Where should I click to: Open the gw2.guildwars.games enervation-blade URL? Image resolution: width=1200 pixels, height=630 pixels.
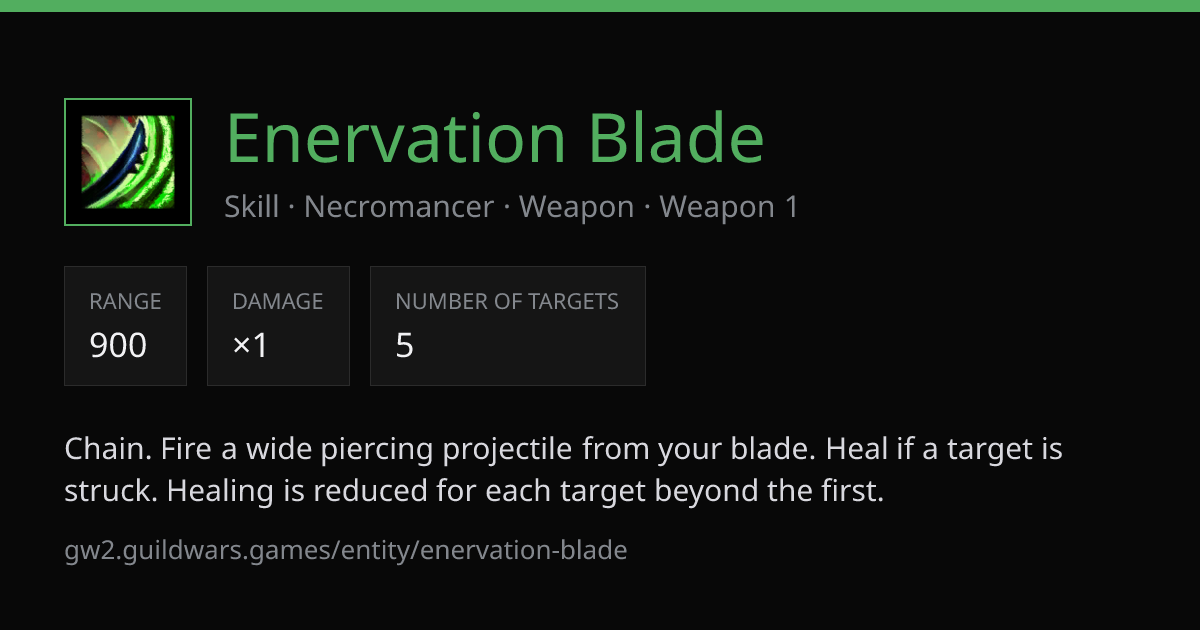click(x=346, y=549)
